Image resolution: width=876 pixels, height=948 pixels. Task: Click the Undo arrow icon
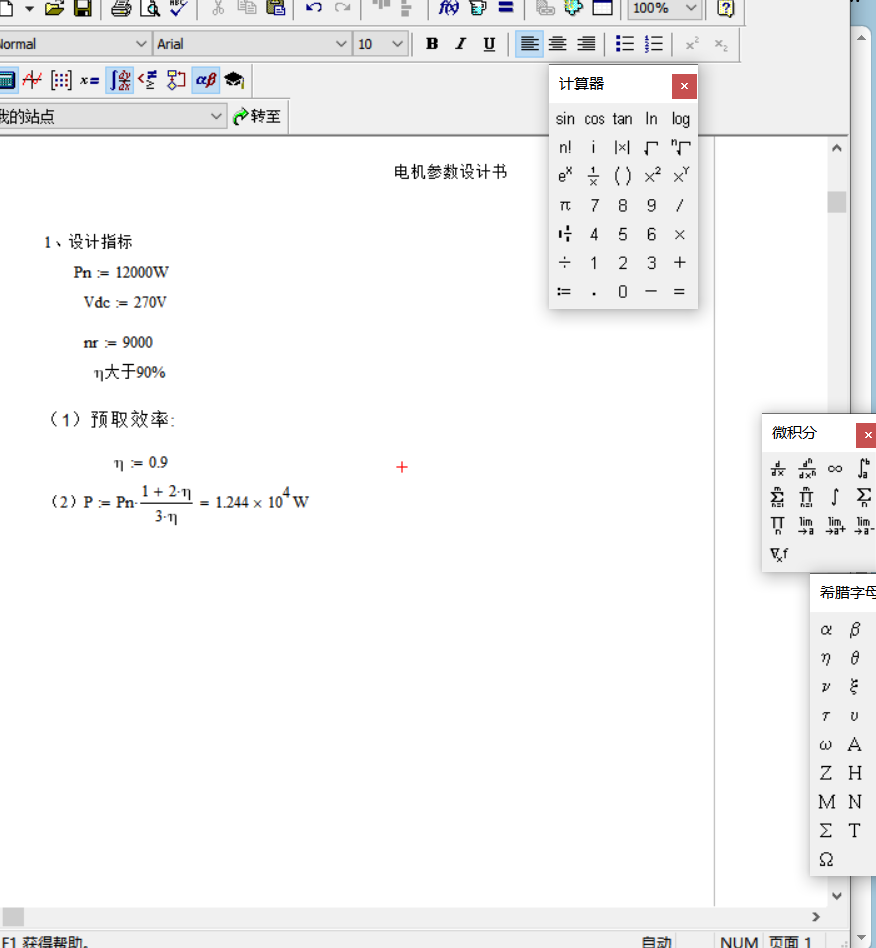tap(314, 8)
